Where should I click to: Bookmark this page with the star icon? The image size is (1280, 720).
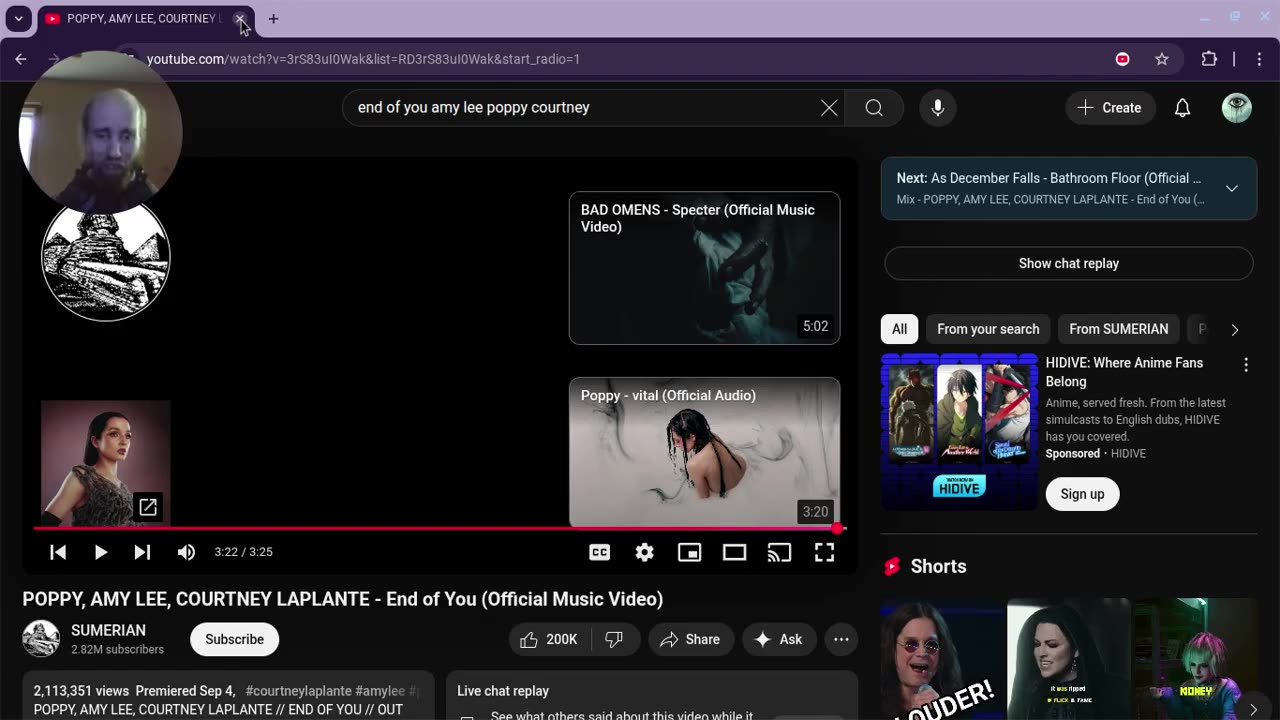(x=1162, y=59)
